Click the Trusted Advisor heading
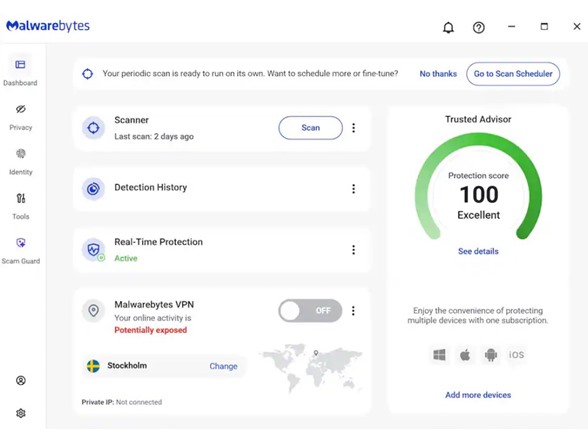Viewport: 588px width, 441px height. tap(478, 119)
